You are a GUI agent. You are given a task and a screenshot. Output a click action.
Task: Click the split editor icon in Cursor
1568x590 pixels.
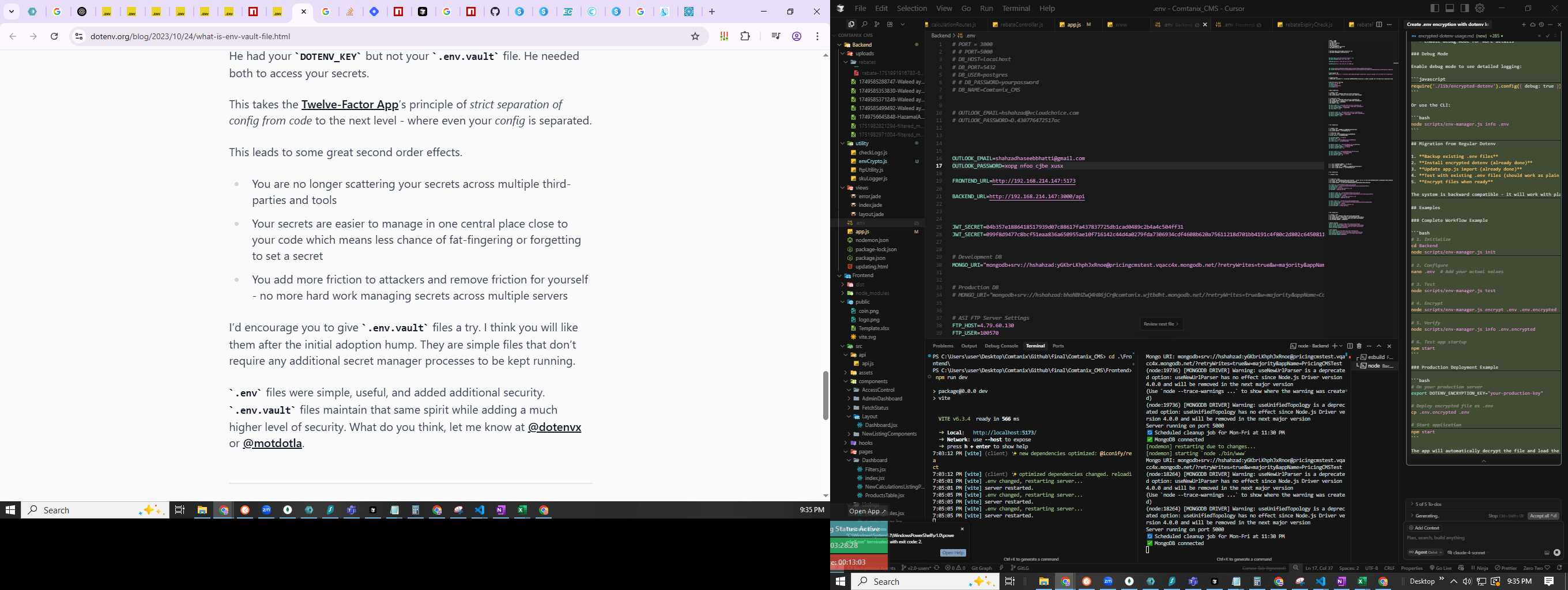pyautogui.click(x=1379, y=25)
